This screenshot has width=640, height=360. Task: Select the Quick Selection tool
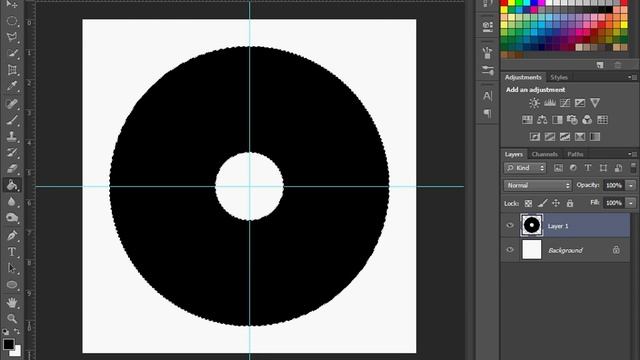tap(12, 53)
